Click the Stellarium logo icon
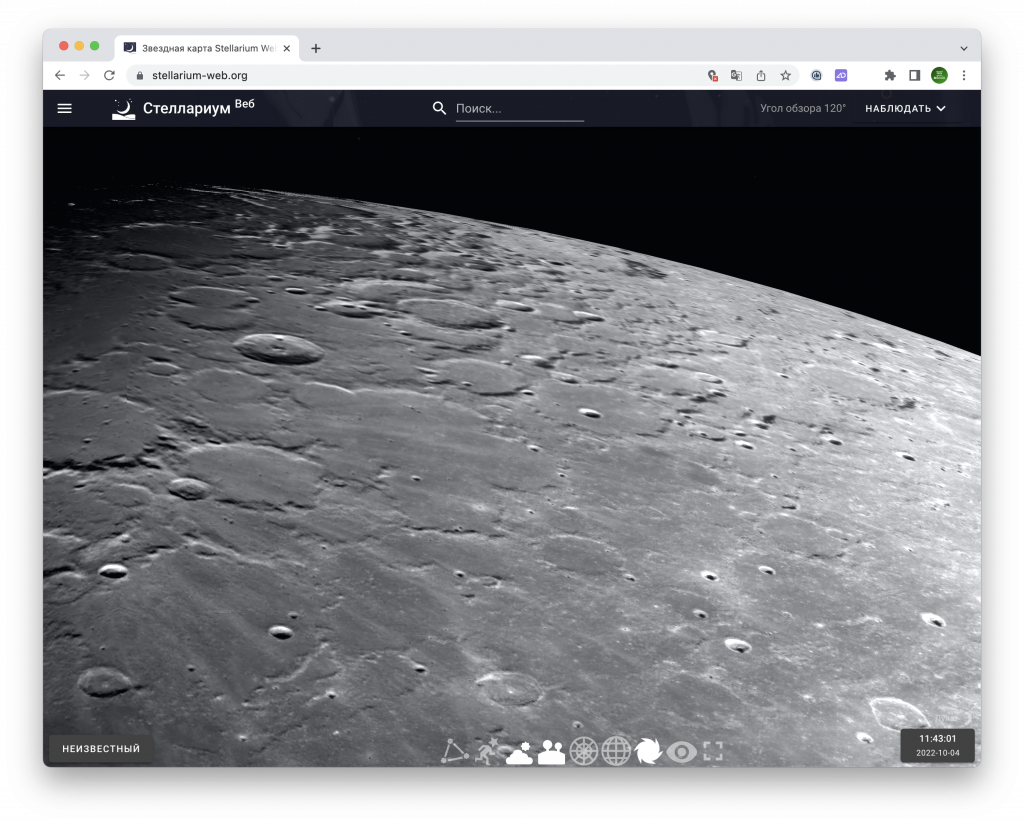Screen dimensions: 1024x824 coord(123,108)
